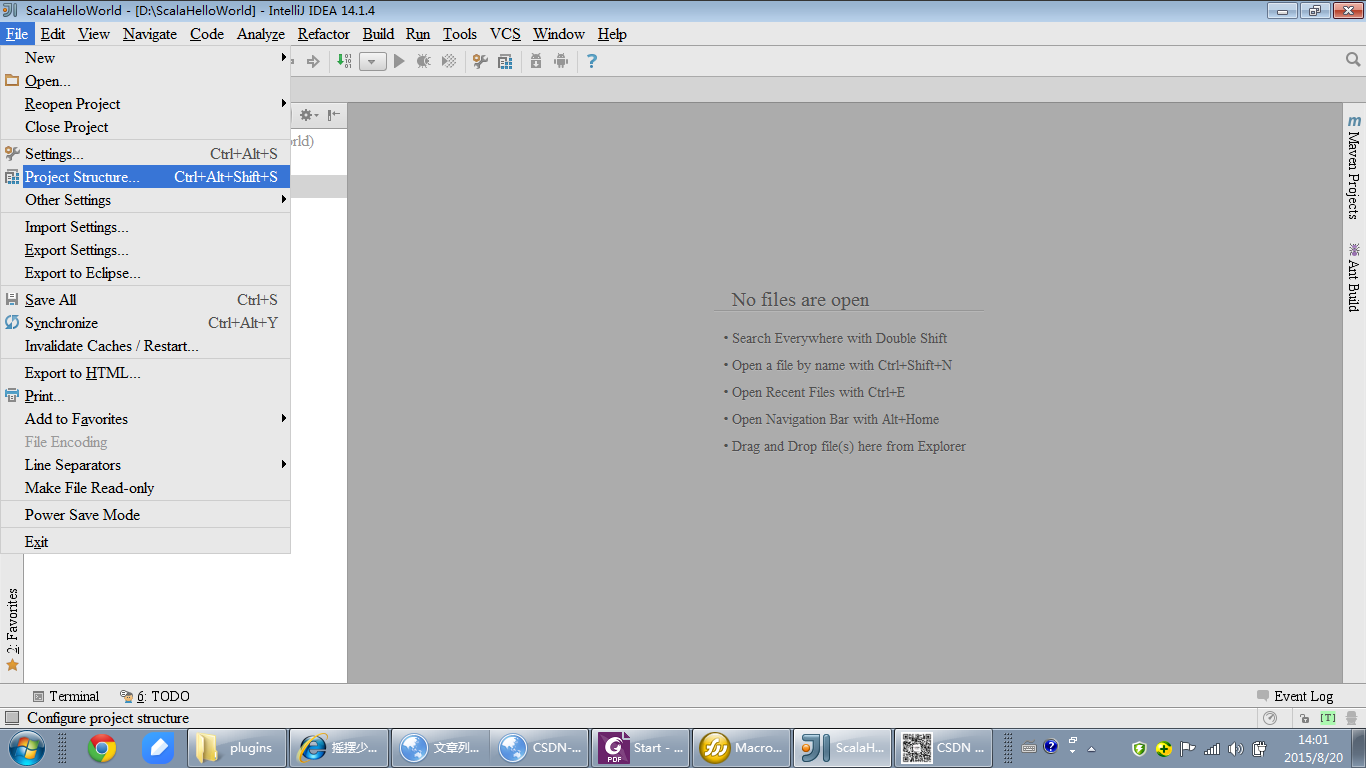Viewport: 1366px width, 768px height.
Task: Toggle Make File Read-only entry
Action: click(146, 488)
